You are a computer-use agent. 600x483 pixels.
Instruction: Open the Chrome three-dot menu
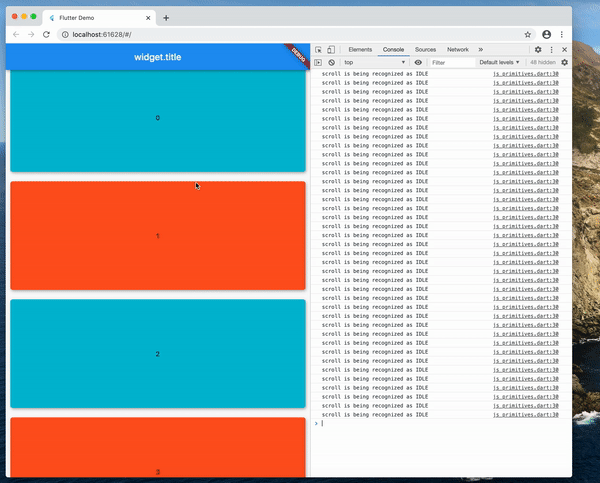pos(562,34)
